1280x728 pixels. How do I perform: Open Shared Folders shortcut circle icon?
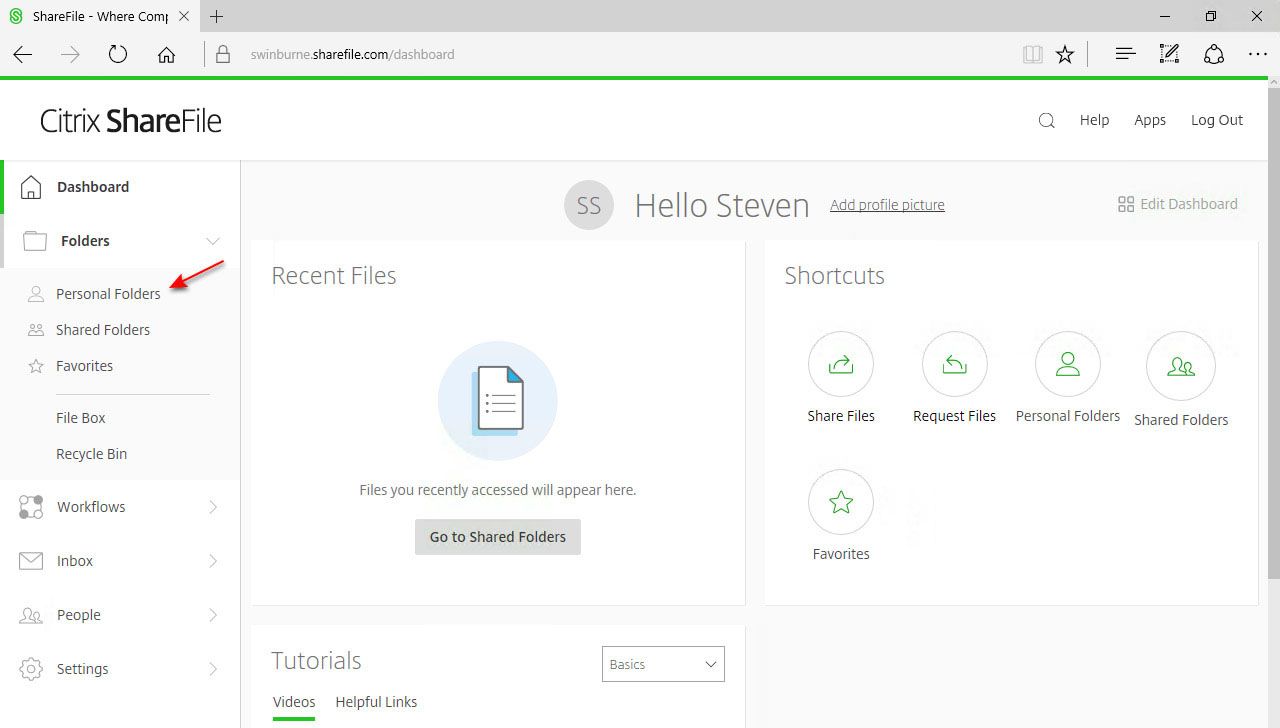1180,367
